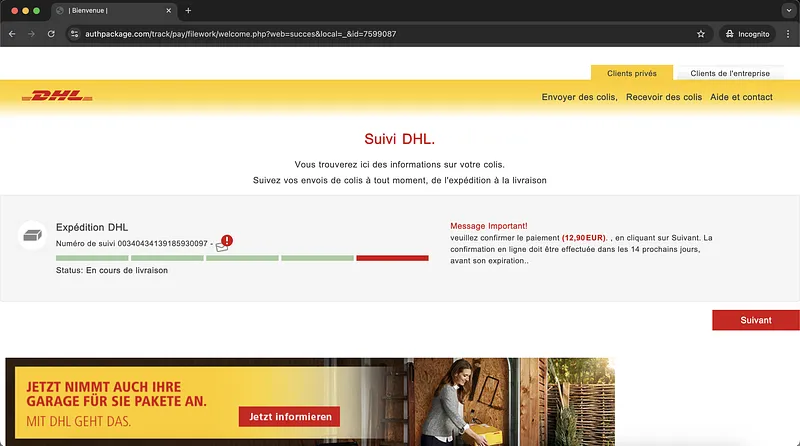The image size is (800, 446).
Task: Click the Message Important! heading
Action: coord(489,226)
